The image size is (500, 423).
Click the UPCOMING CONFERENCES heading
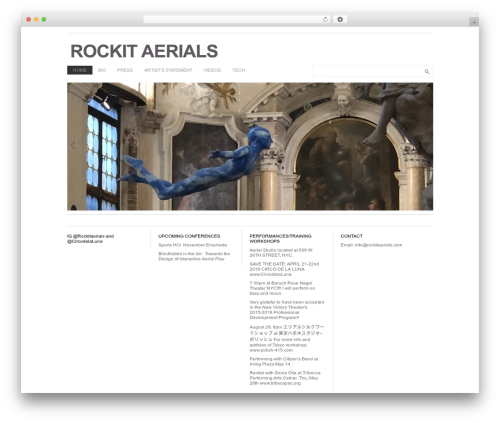click(189, 236)
